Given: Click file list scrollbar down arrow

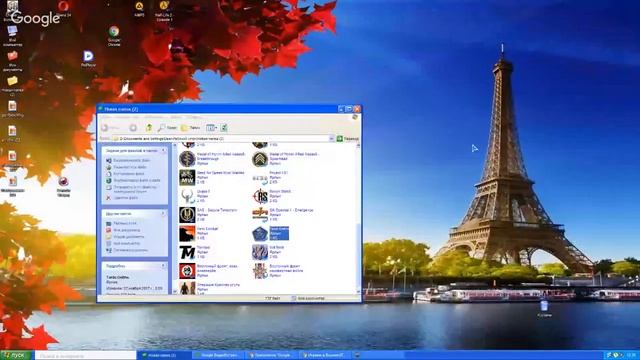Looking at the screenshot, I should 358,292.
